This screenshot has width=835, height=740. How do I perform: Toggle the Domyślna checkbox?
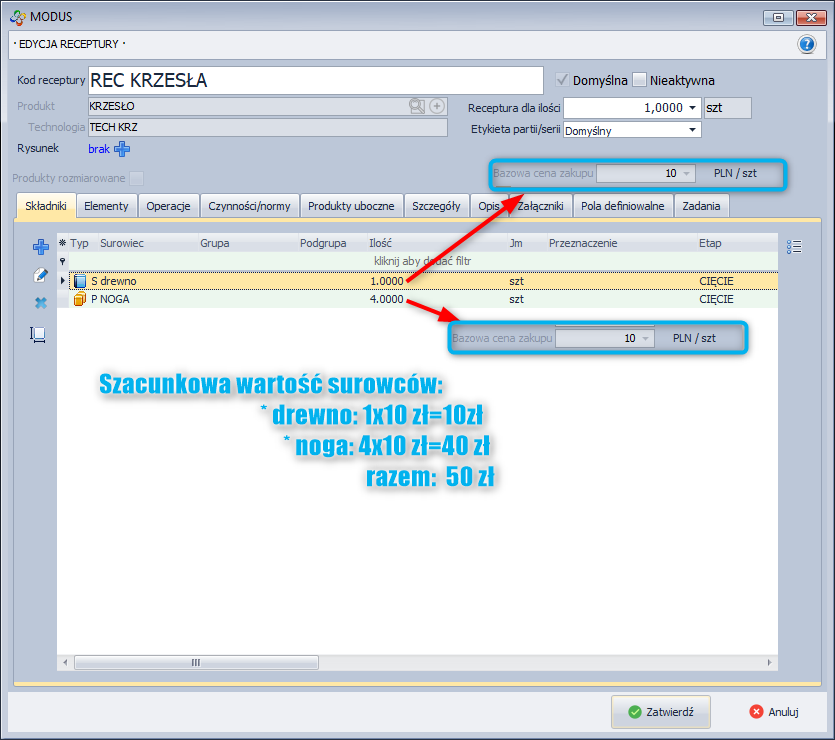click(x=563, y=80)
